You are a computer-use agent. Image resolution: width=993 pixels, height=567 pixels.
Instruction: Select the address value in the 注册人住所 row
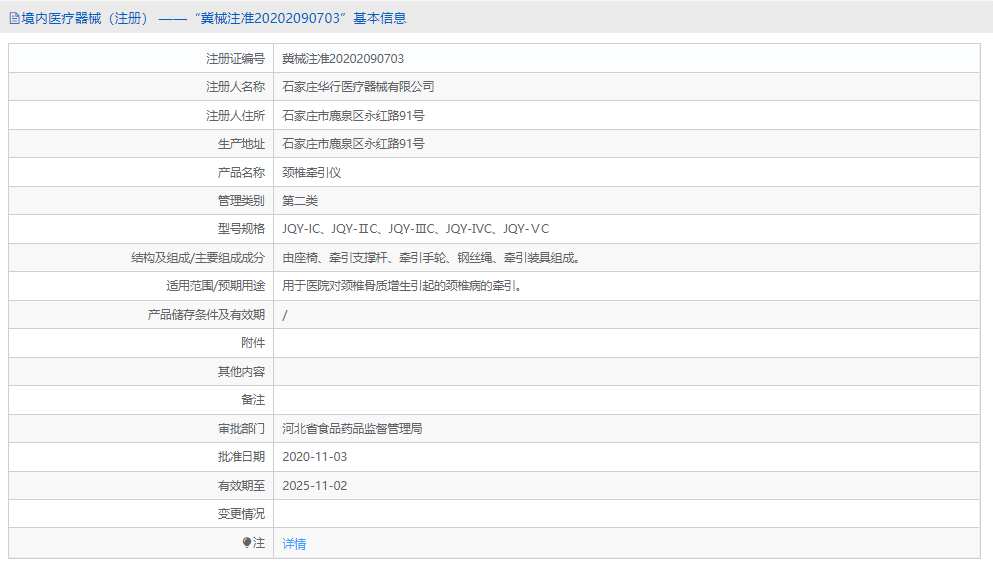353,116
